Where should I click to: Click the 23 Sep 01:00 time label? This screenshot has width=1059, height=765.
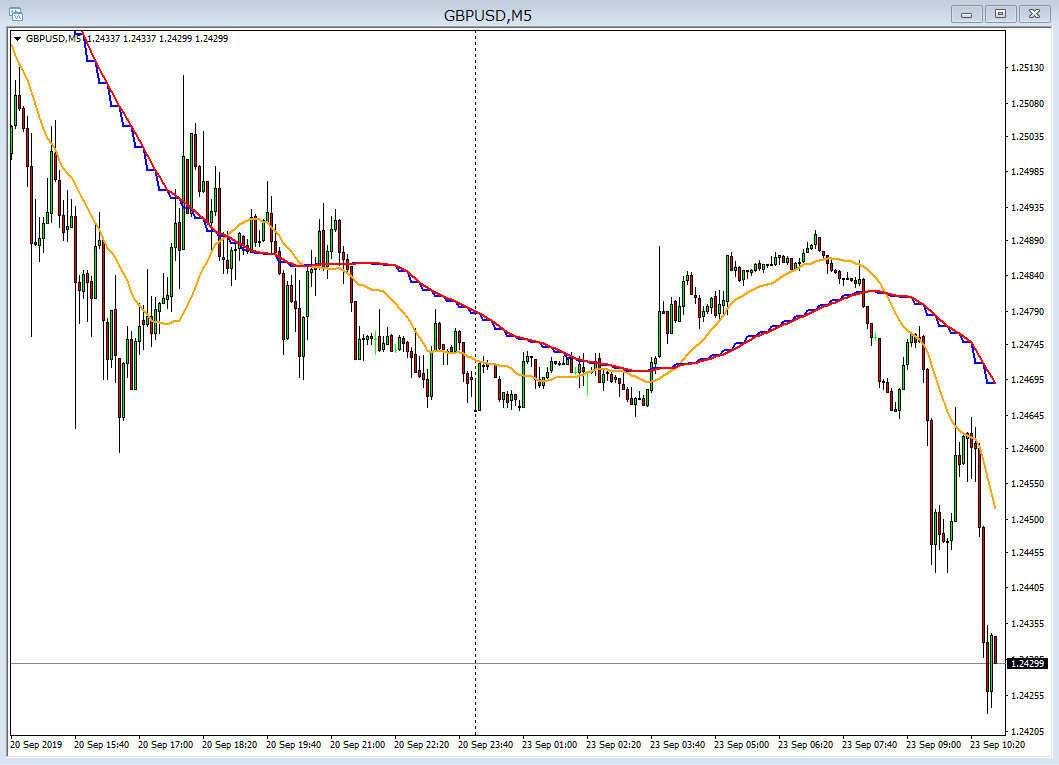pos(550,745)
